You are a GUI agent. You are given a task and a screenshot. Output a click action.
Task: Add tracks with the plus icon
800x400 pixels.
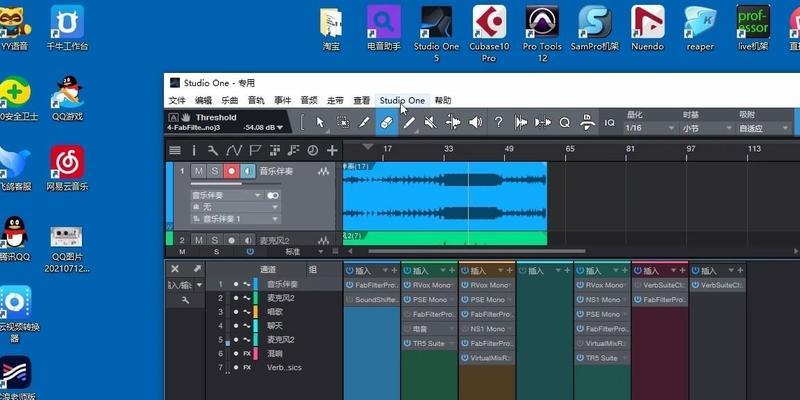[x=332, y=150]
